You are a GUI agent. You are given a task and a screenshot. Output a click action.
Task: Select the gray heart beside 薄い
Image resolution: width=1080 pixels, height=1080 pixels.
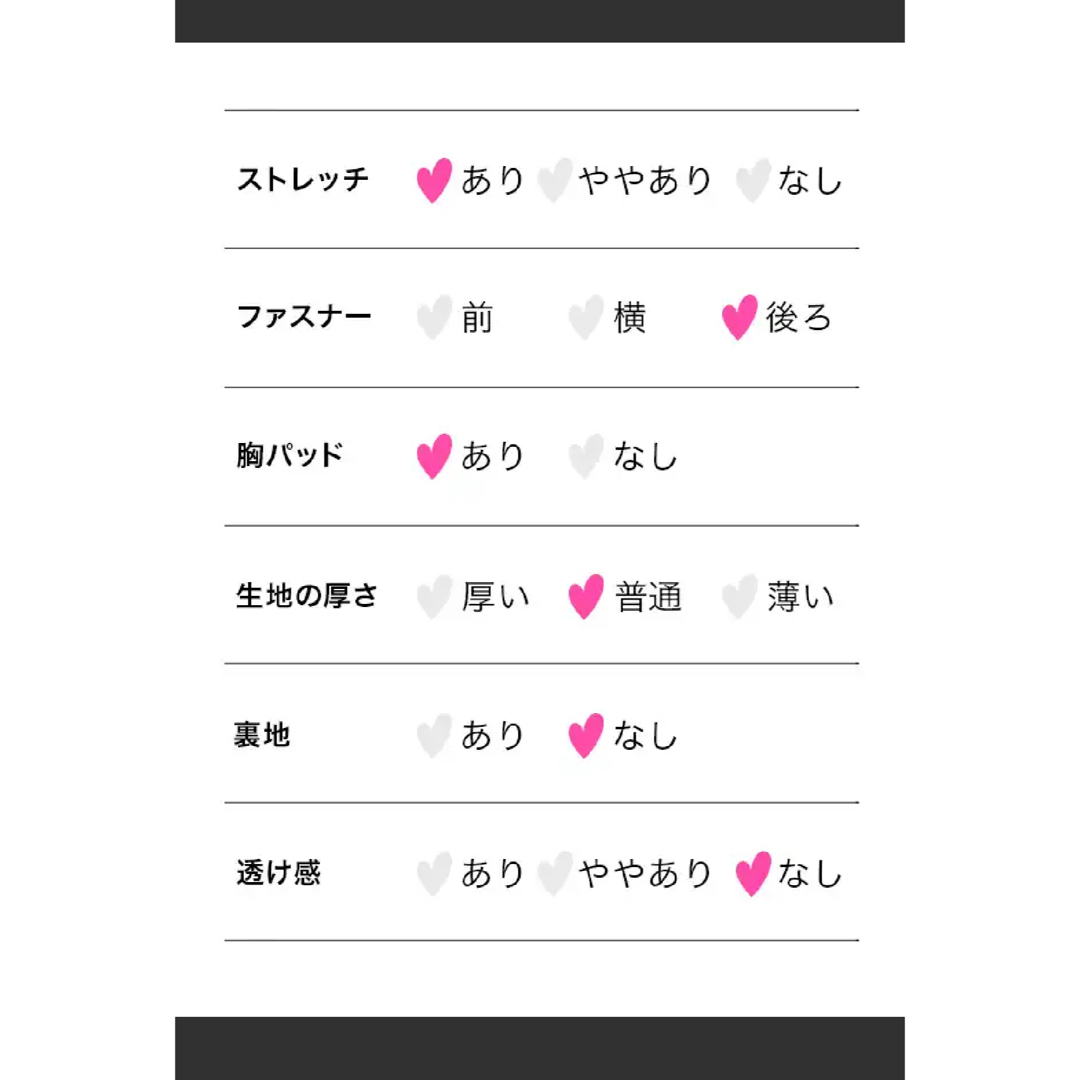[740, 596]
